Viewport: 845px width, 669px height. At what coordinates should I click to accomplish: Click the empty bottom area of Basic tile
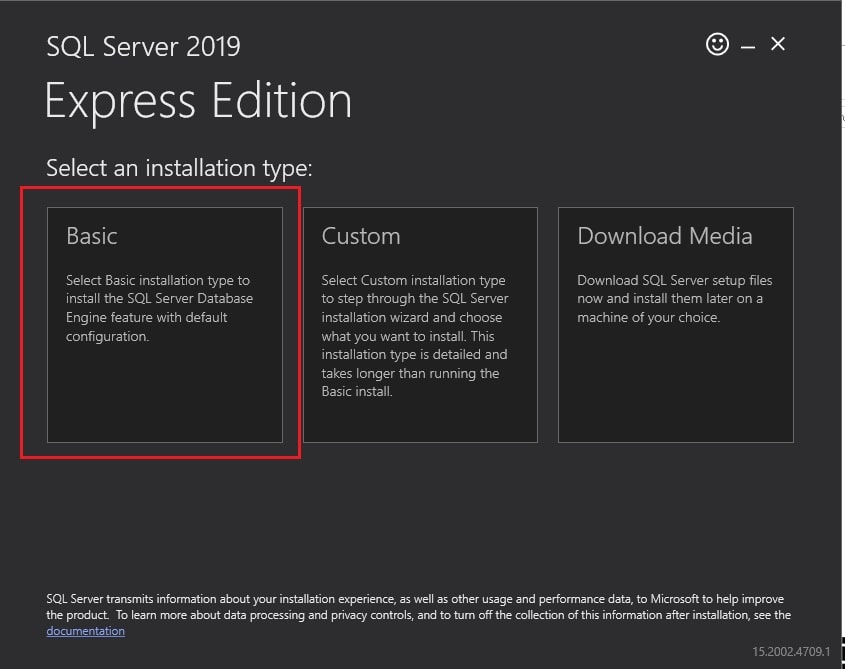point(164,396)
